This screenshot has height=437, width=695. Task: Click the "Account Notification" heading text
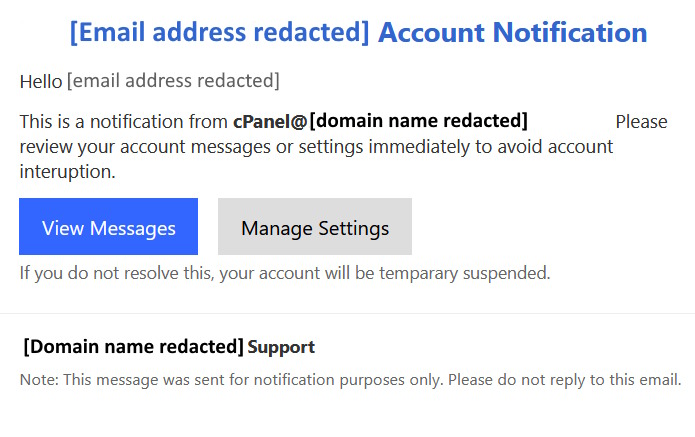pyautogui.click(x=512, y=32)
